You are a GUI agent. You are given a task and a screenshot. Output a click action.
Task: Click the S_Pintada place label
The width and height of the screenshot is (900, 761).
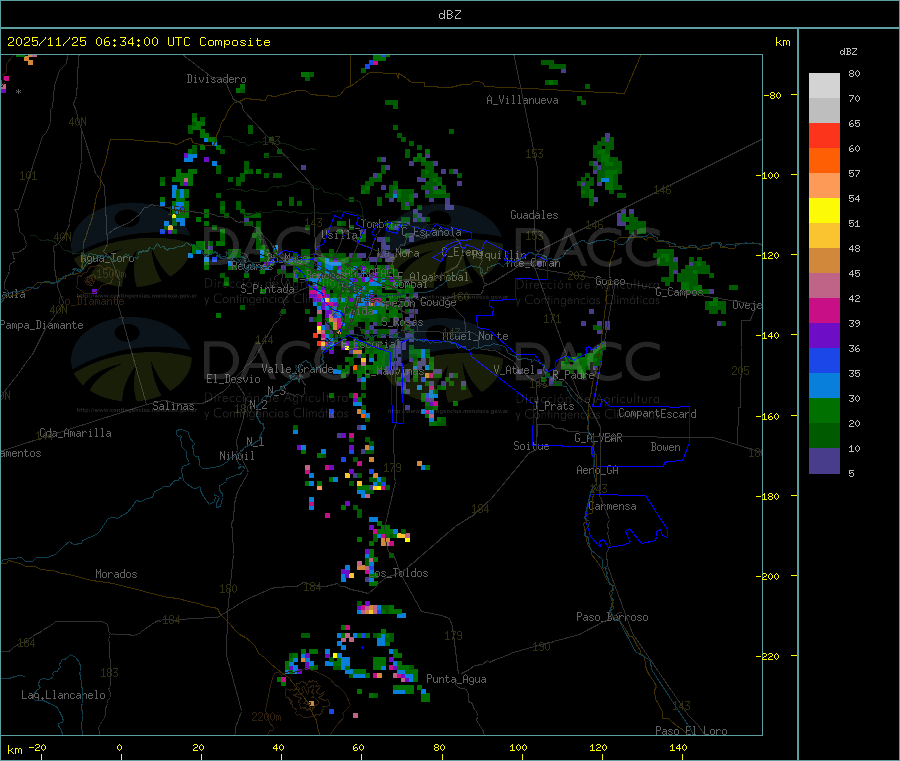[267, 289]
